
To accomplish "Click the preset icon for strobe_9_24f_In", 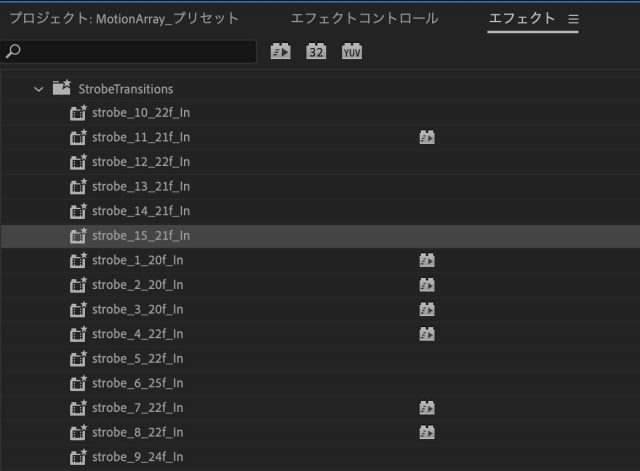I will click(78, 457).
